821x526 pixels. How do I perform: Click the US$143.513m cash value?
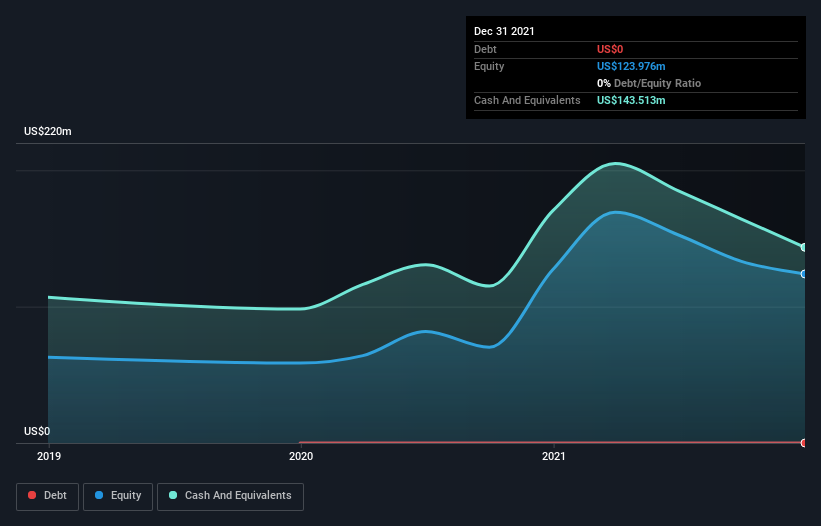pyautogui.click(x=631, y=100)
